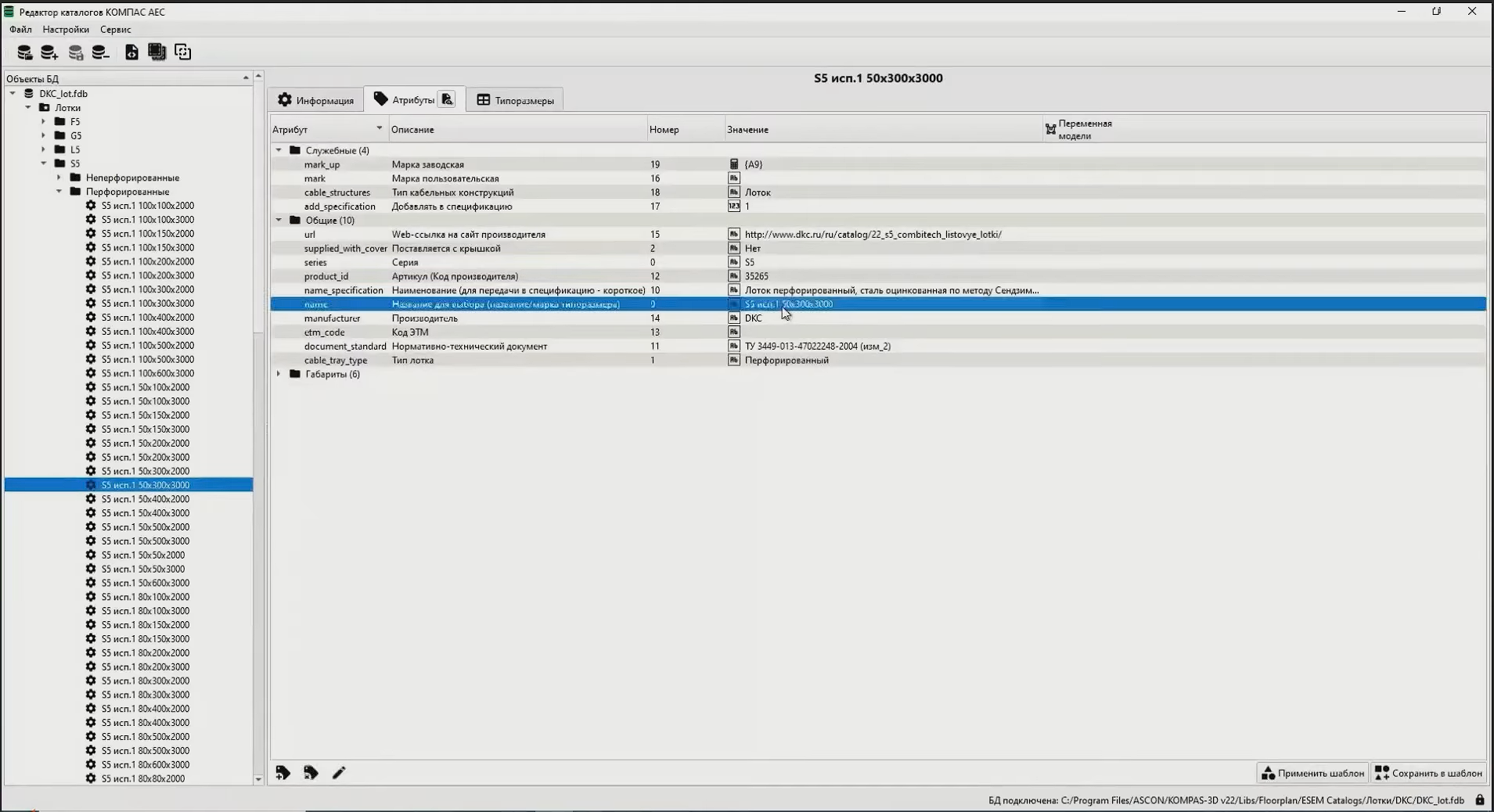Image resolution: width=1494 pixels, height=812 pixels.
Task: Click the Применить шаблон button
Action: pos(1312,773)
